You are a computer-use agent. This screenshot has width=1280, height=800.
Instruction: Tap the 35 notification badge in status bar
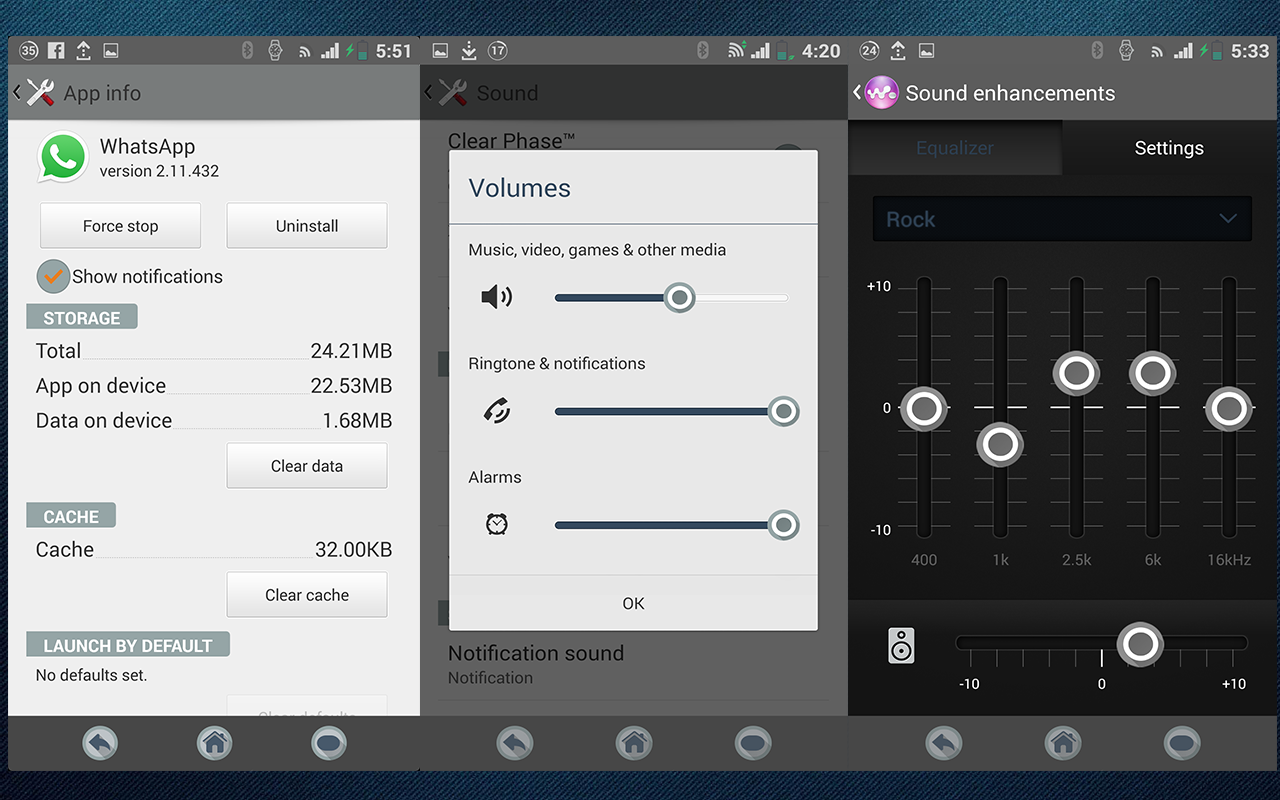(29, 51)
